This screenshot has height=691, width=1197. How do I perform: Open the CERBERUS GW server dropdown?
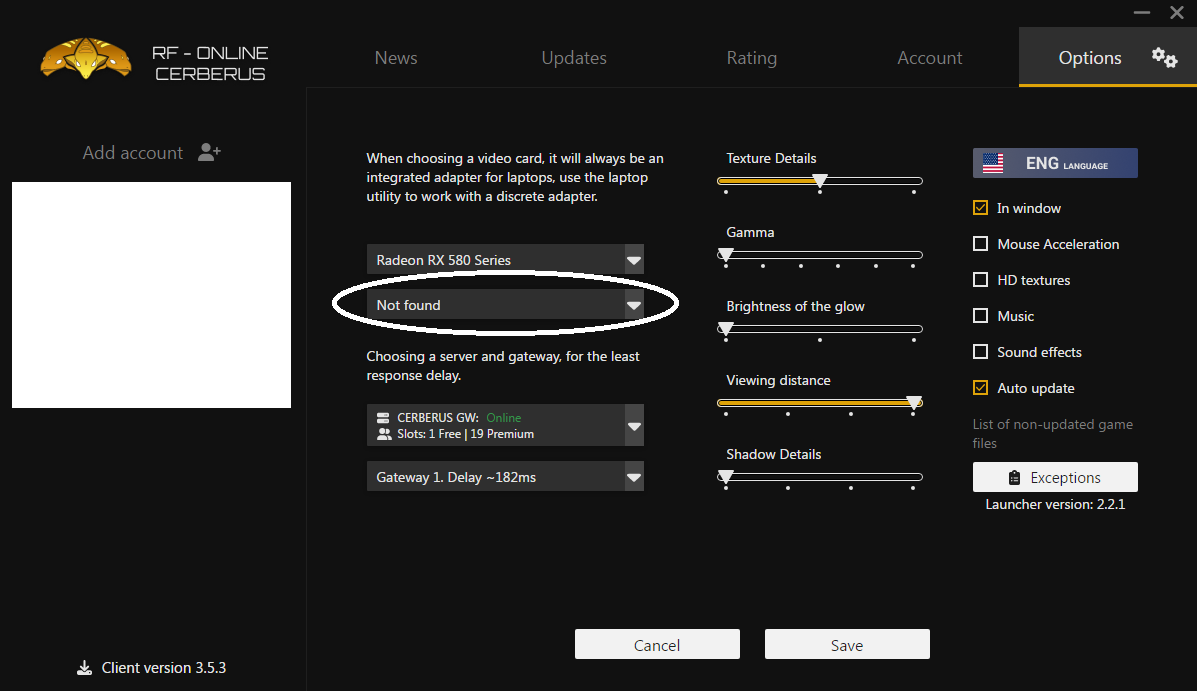pyautogui.click(x=505, y=425)
